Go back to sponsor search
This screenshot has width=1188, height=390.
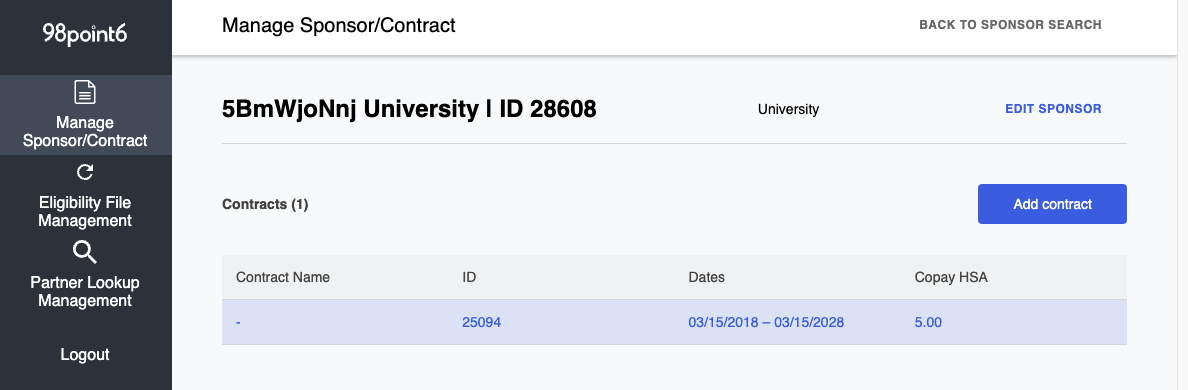[x=1010, y=25]
